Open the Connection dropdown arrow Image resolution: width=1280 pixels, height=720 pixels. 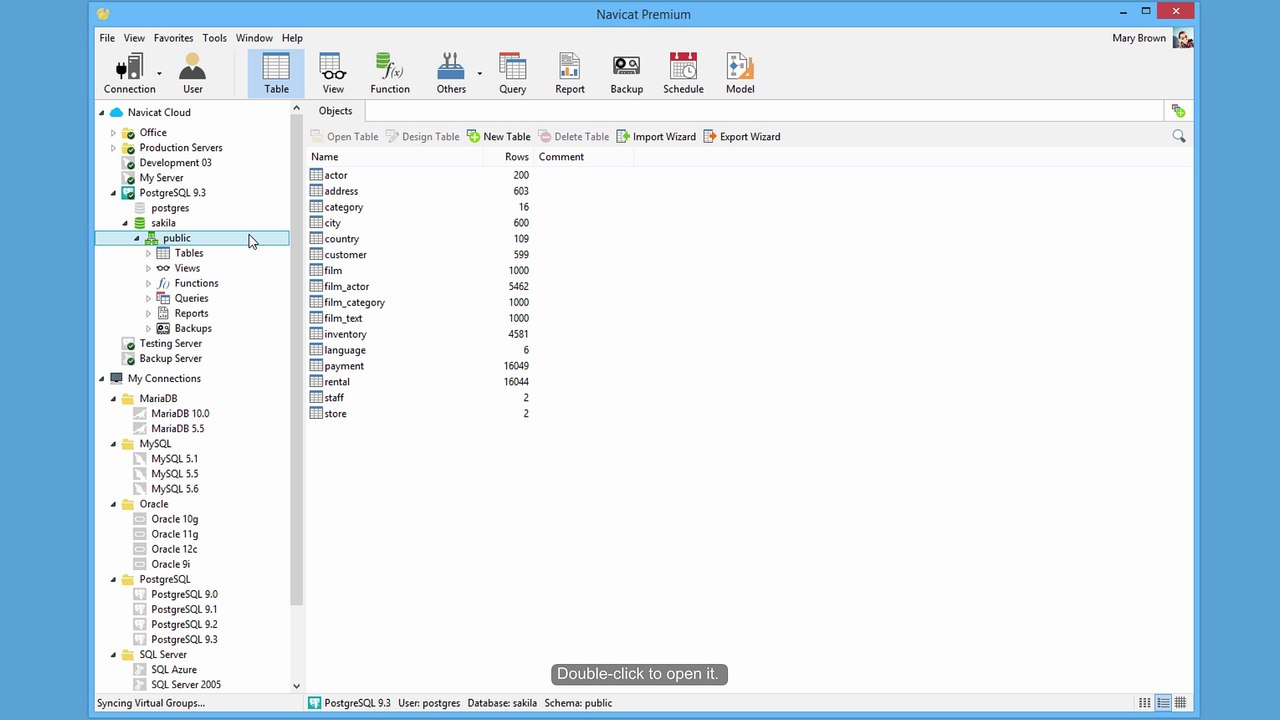159,74
